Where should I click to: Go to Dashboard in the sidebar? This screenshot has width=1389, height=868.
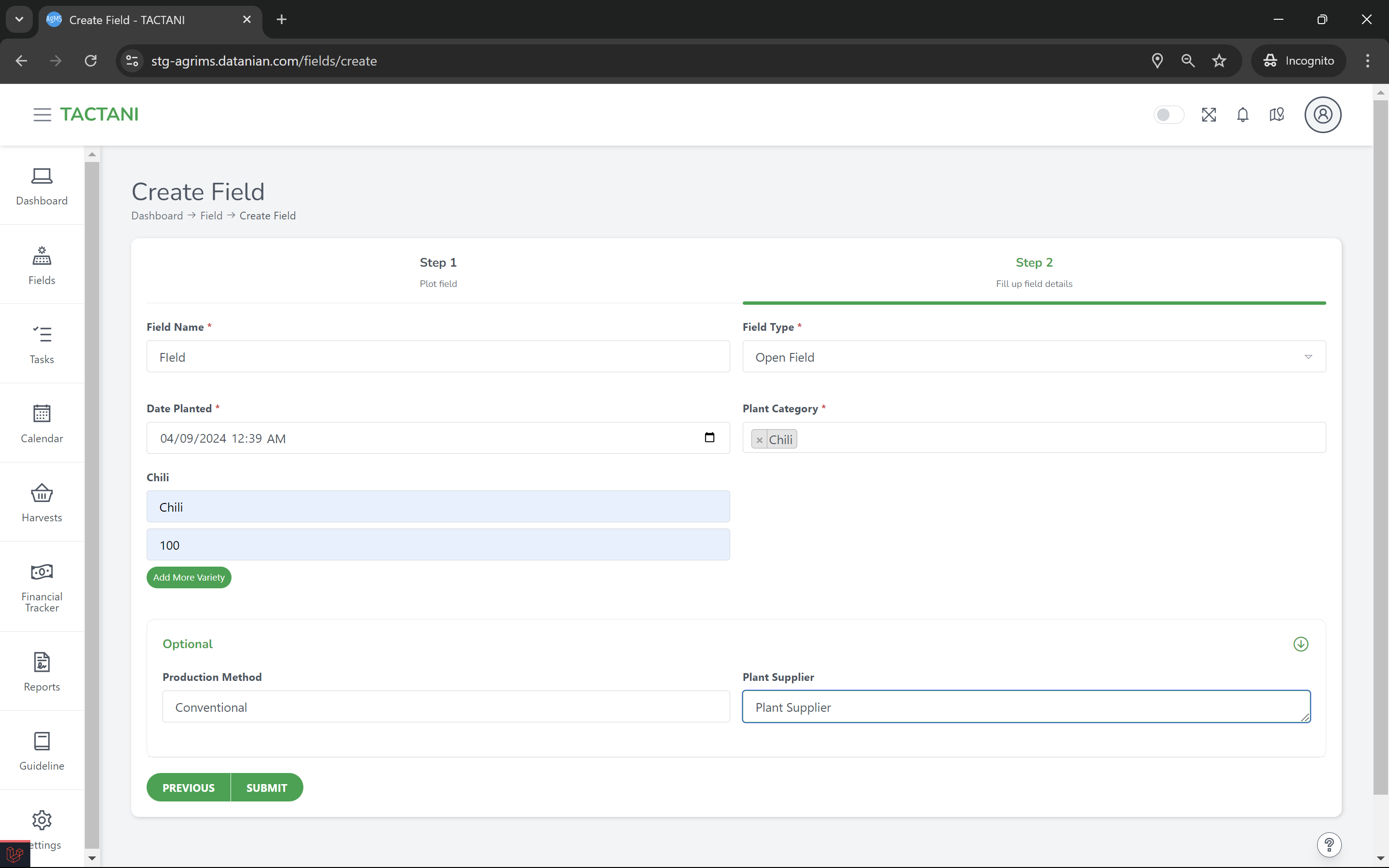click(42, 186)
